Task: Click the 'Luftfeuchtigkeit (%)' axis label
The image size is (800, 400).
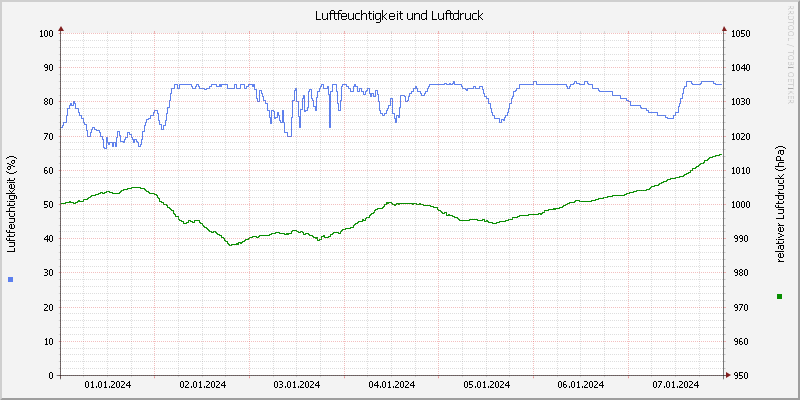Action: tap(12, 204)
